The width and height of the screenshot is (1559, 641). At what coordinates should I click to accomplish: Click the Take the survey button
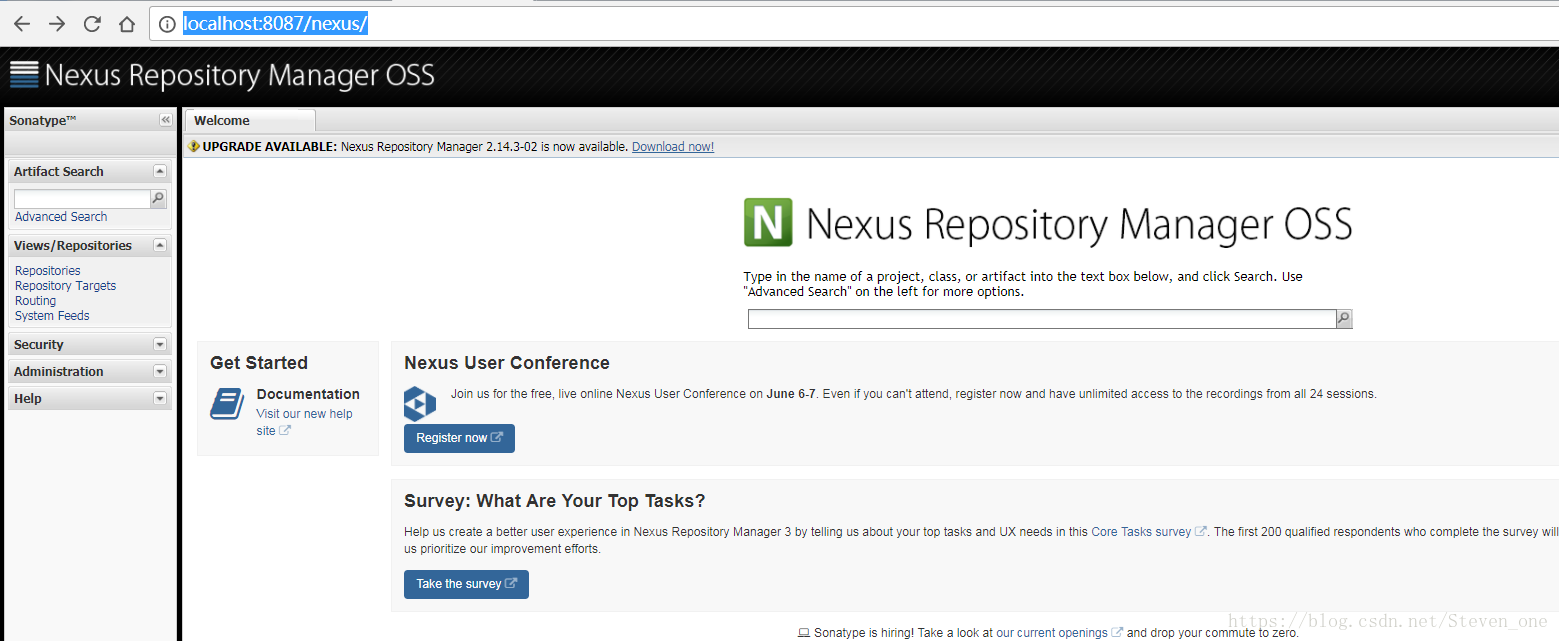(466, 584)
